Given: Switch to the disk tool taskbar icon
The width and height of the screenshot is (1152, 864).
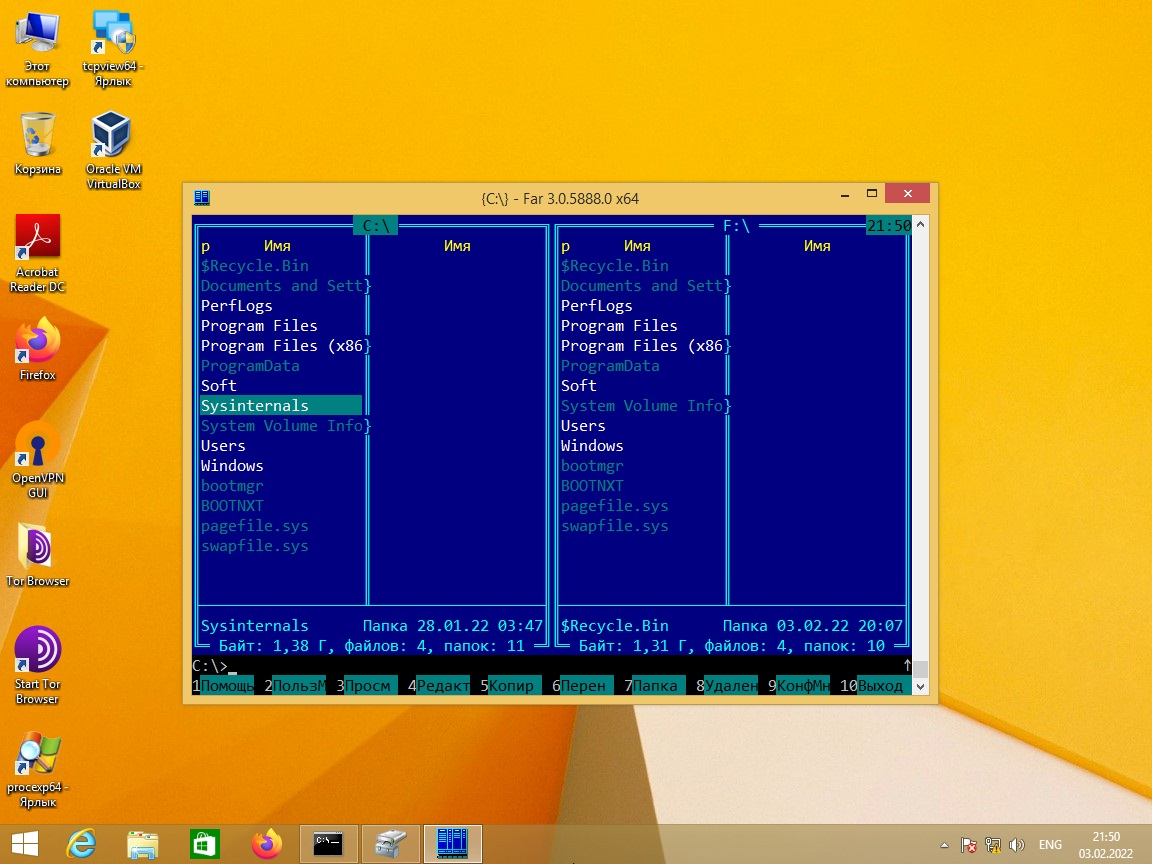Looking at the screenshot, I should tap(391, 844).
